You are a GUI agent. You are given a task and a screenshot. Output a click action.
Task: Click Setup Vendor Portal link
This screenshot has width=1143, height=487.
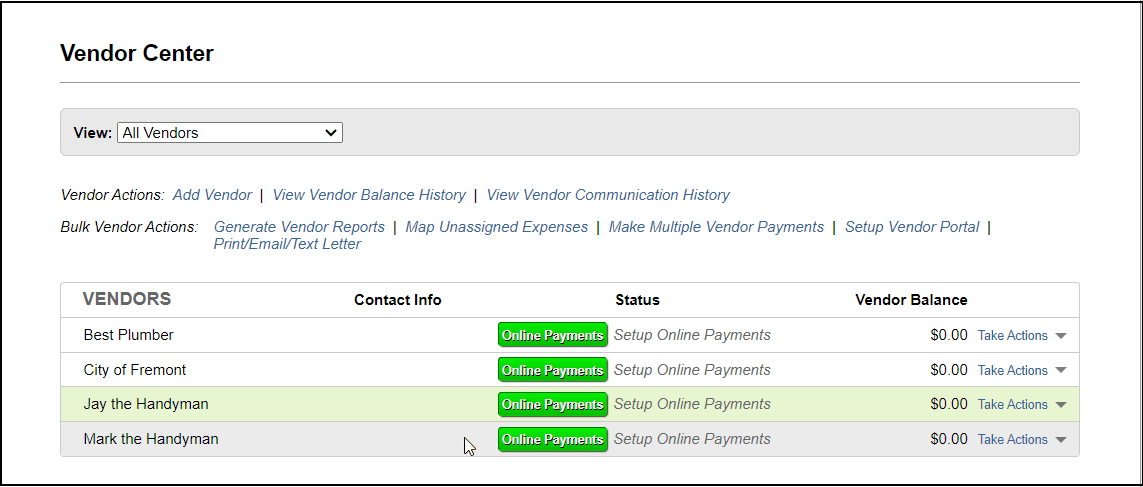(912, 227)
